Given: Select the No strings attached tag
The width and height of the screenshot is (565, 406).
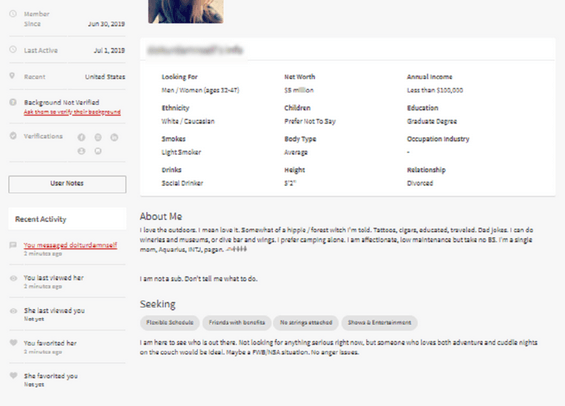Looking at the screenshot, I should [306, 322].
